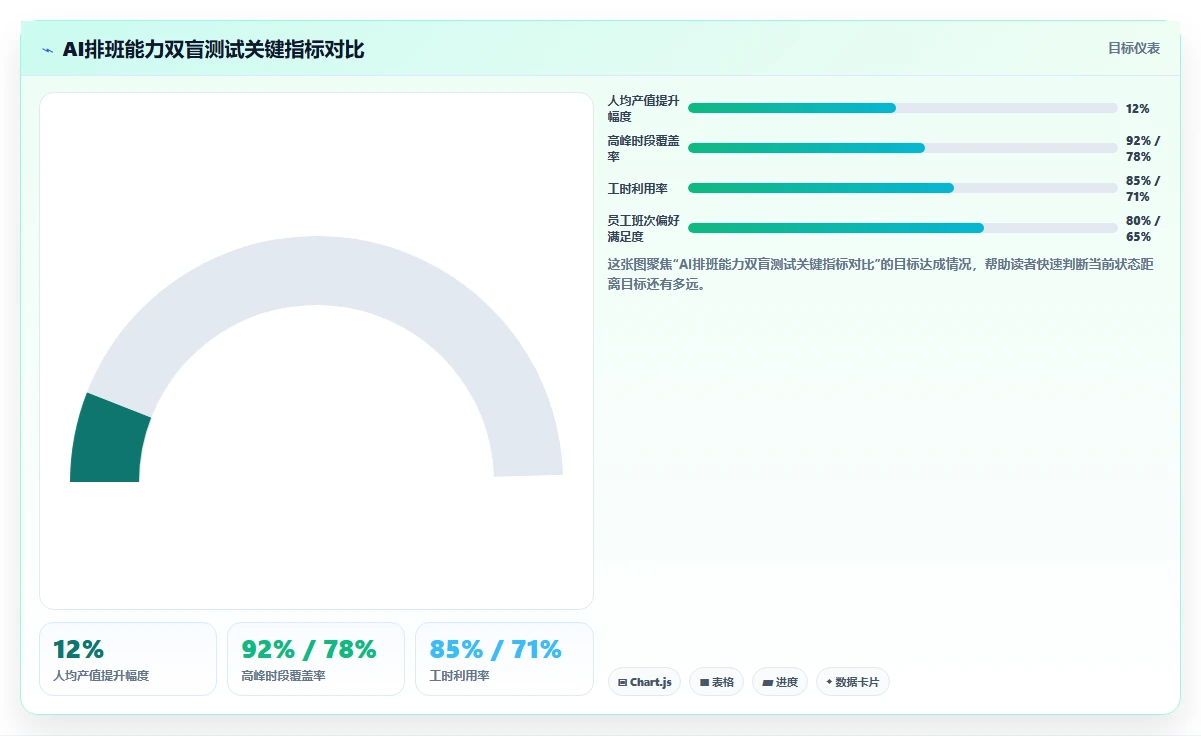Click the 92% / 78% value beside bars
The height and width of the screenshot is (736, 1201).
(x=1143, y=149)
